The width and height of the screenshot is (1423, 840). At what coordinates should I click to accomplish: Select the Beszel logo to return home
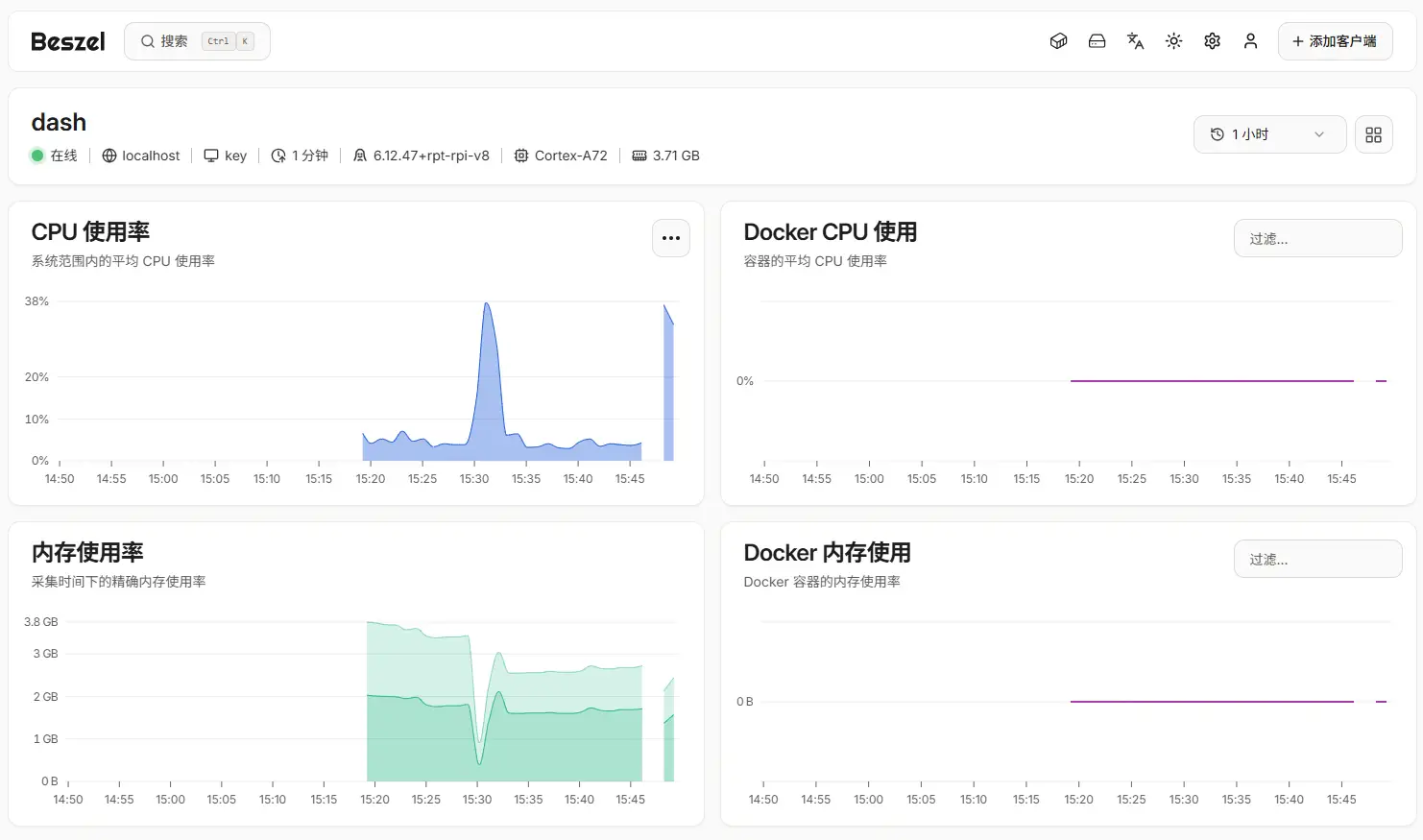(x=66, y=41)
